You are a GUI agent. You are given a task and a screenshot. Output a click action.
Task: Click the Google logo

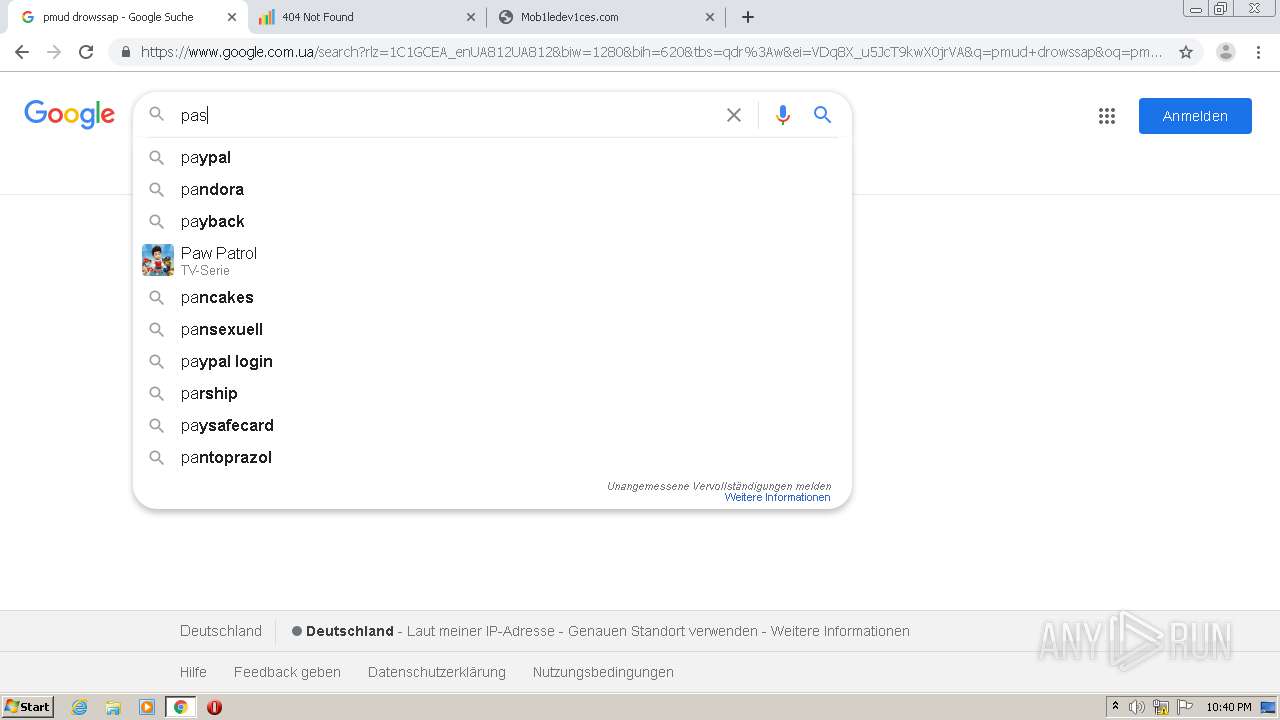(69, 115)
